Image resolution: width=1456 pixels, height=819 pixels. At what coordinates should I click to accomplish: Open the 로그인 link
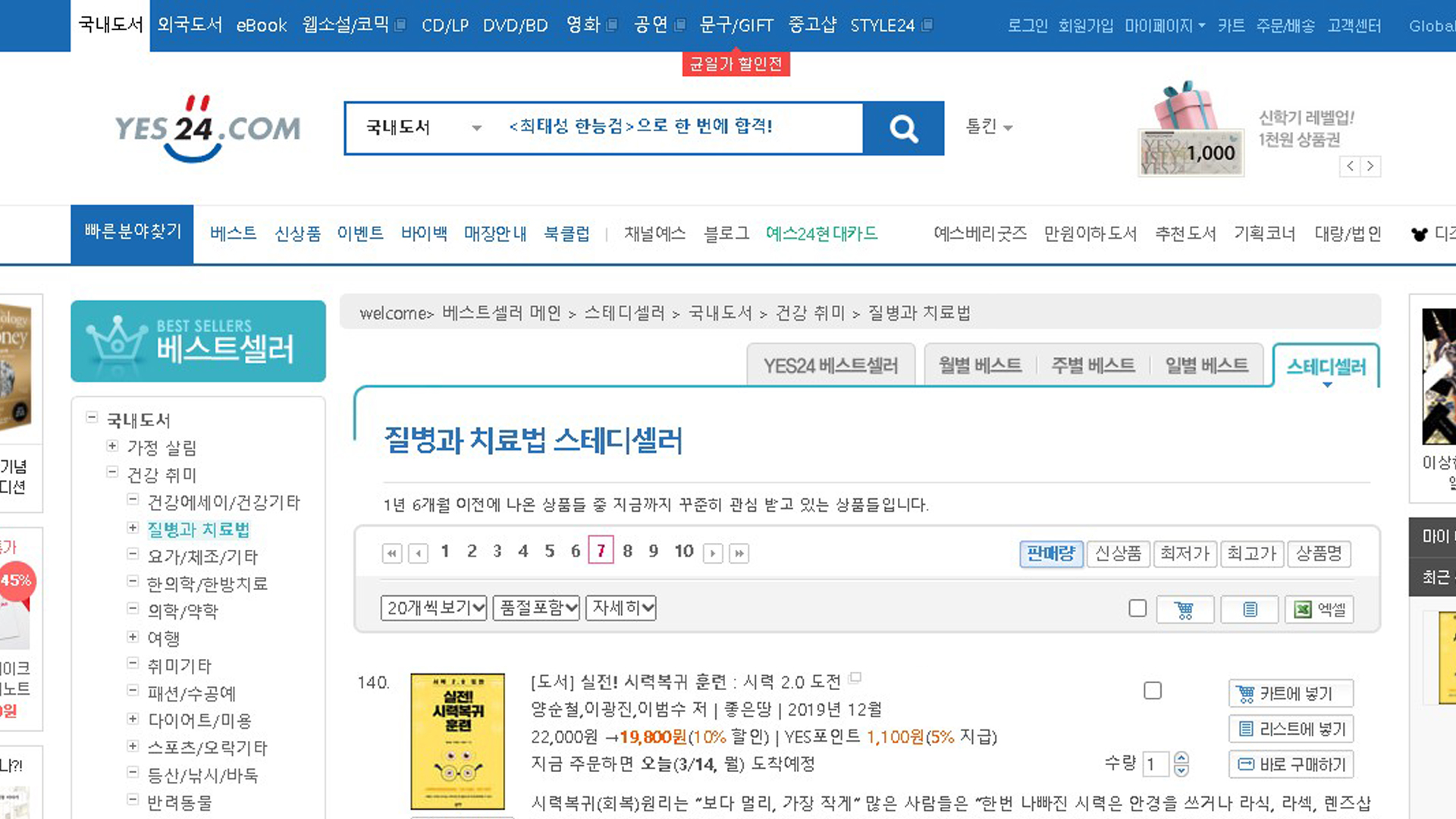(1028, 26)
